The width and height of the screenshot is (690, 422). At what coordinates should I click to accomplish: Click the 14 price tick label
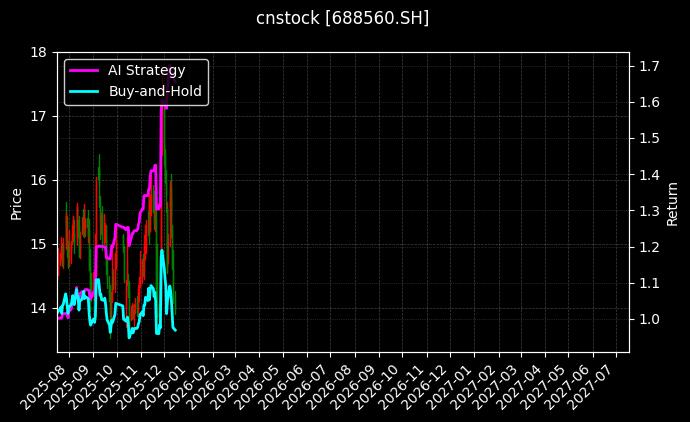(39, 308)
